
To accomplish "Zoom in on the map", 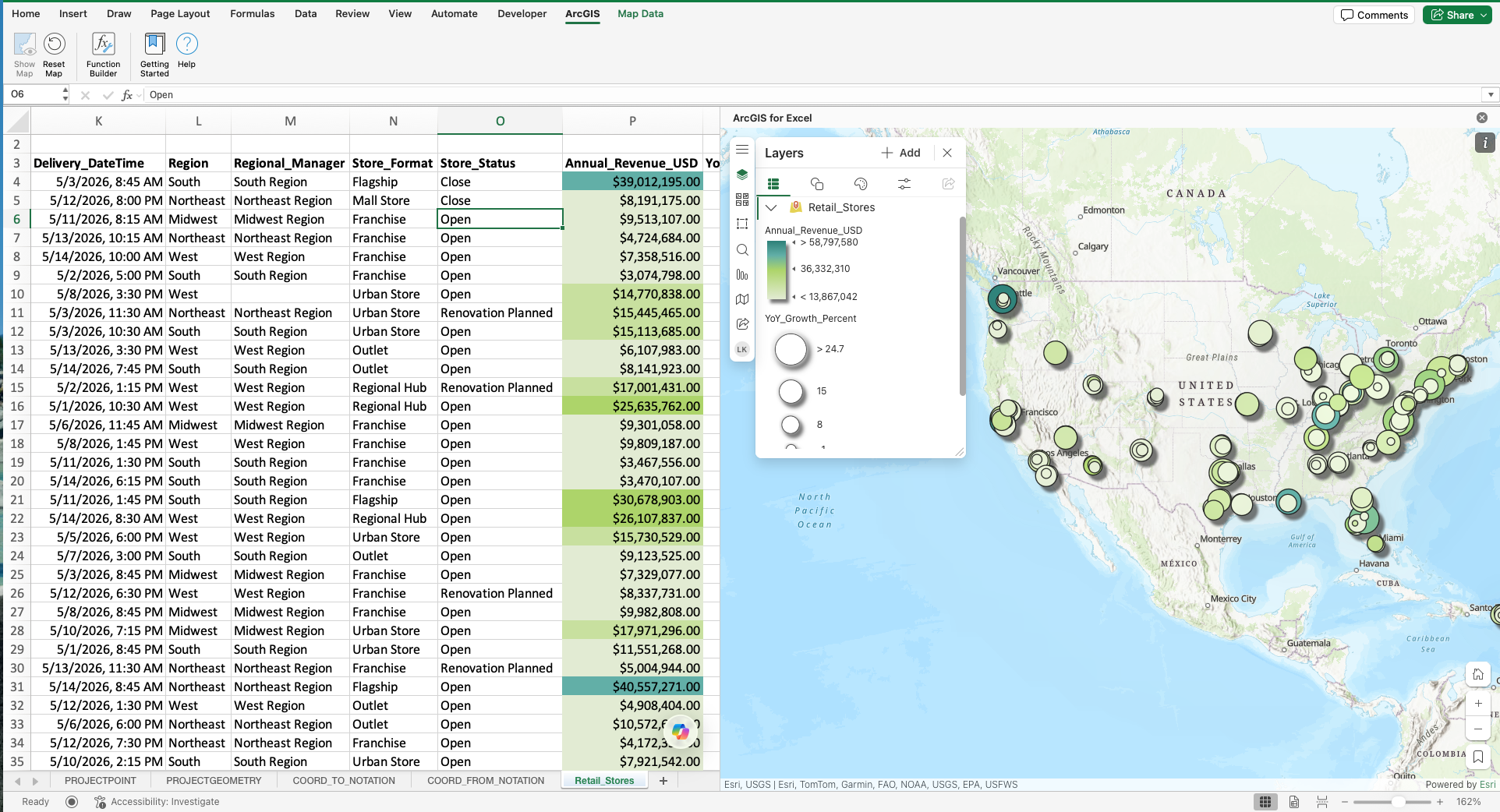I will pos(1478,703).
